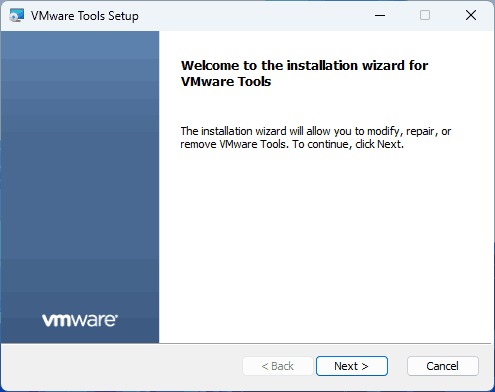Click the greyed-out < Back button

[x=278, y=366]
